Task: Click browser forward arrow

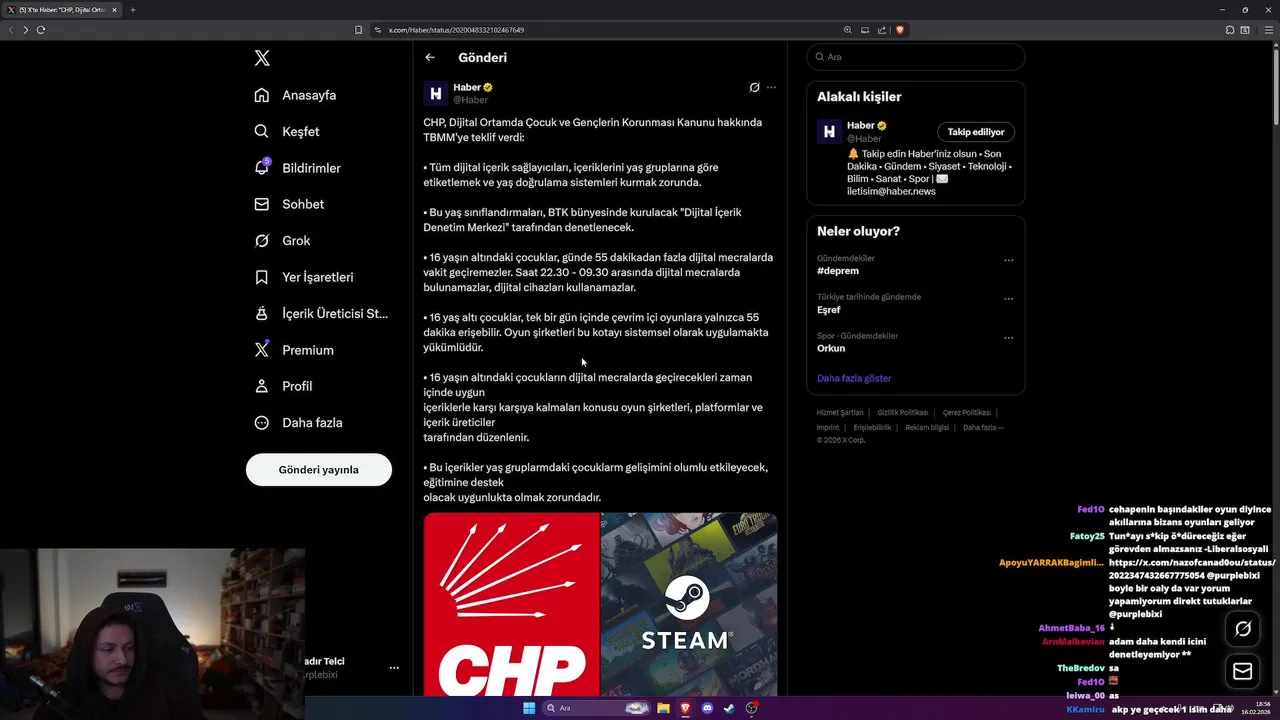Action: pyautogui.click(x=26, y=30)
